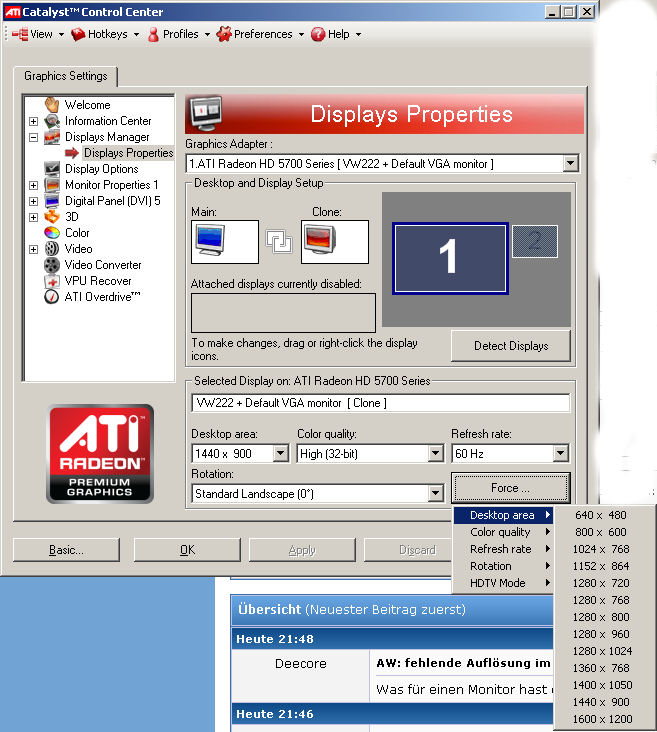Collapse the Displays Manager tree node
657x732 pixels.
[34, 137]
